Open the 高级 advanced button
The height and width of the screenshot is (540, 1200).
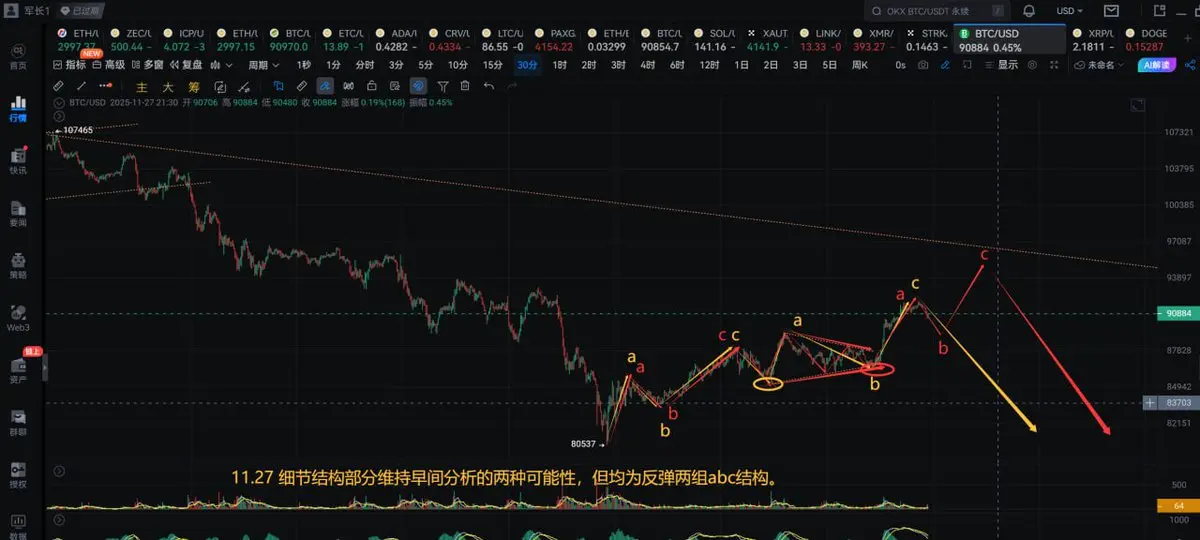pos(107,64)
